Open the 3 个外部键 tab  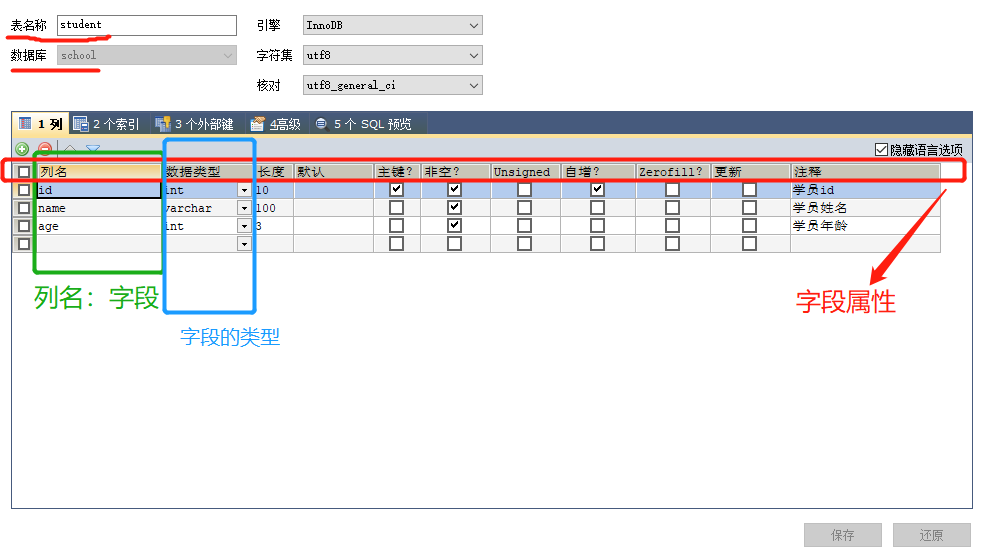pos(195,124)
